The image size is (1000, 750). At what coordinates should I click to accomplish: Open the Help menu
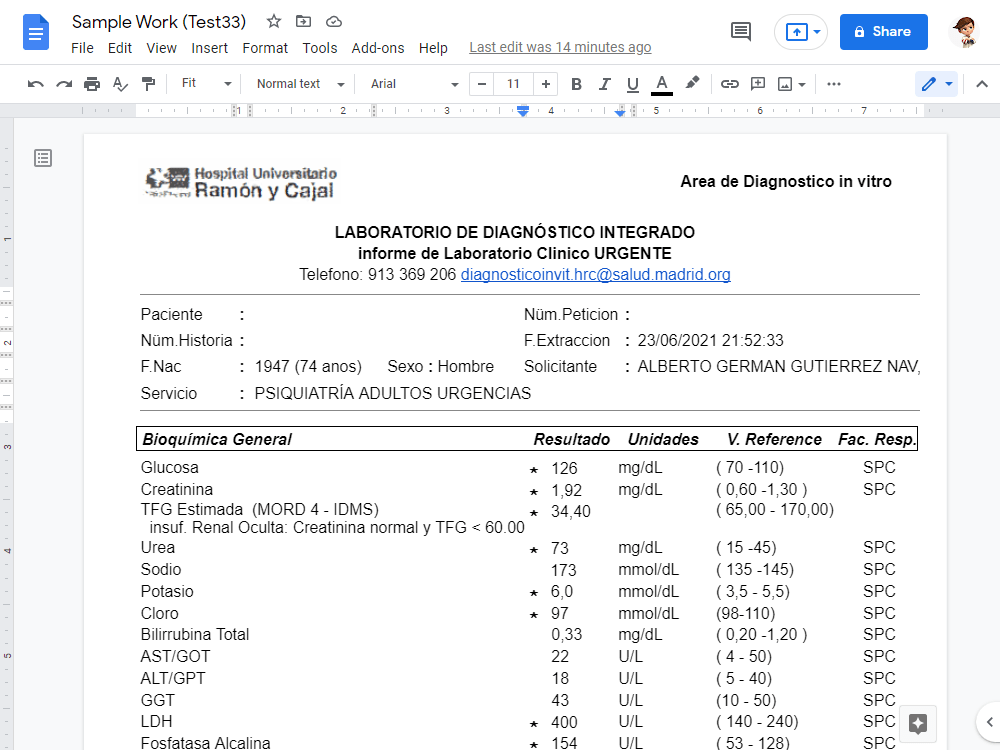[433, 48]
